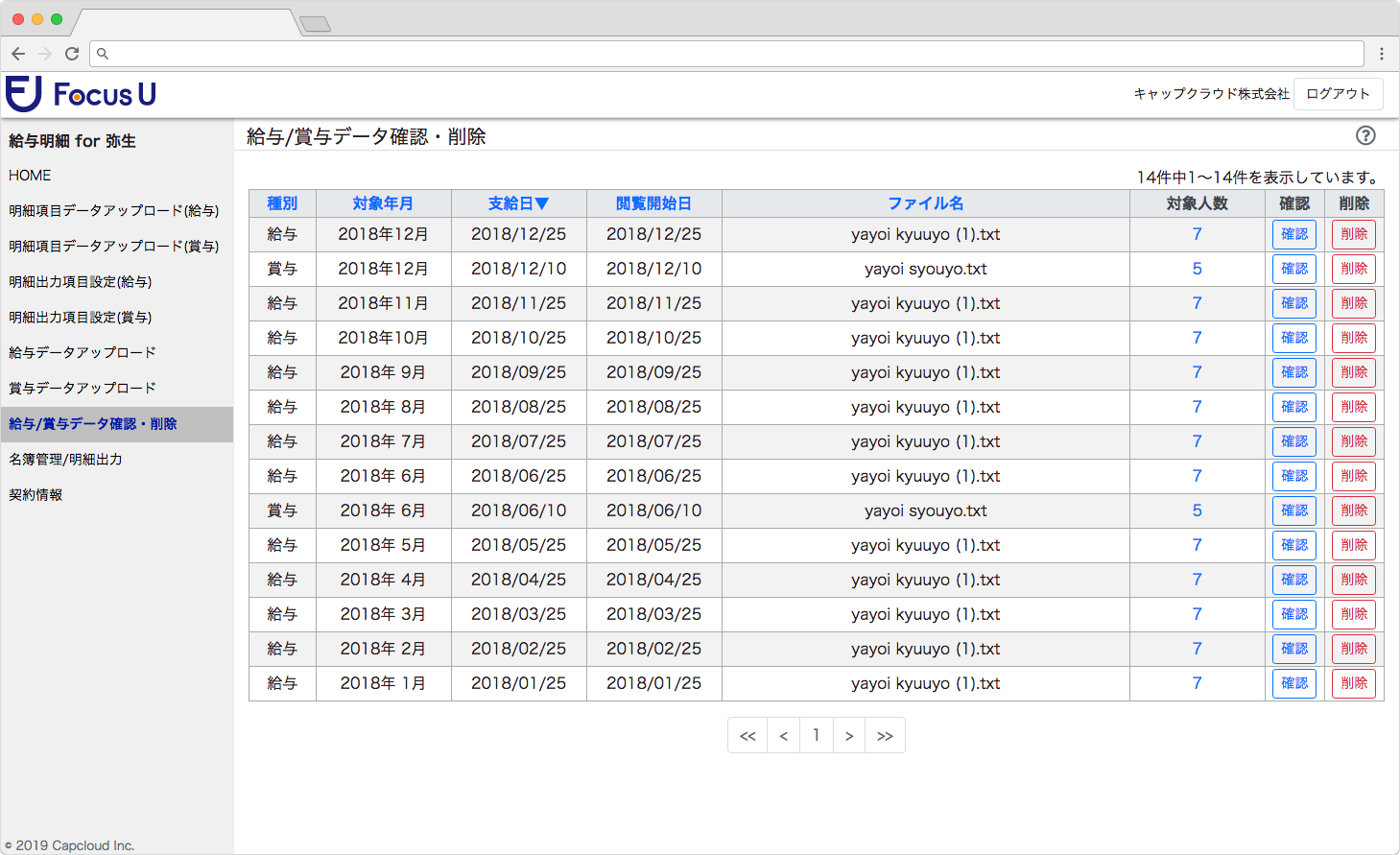Sort table by 種別 column header

[282, 203]
